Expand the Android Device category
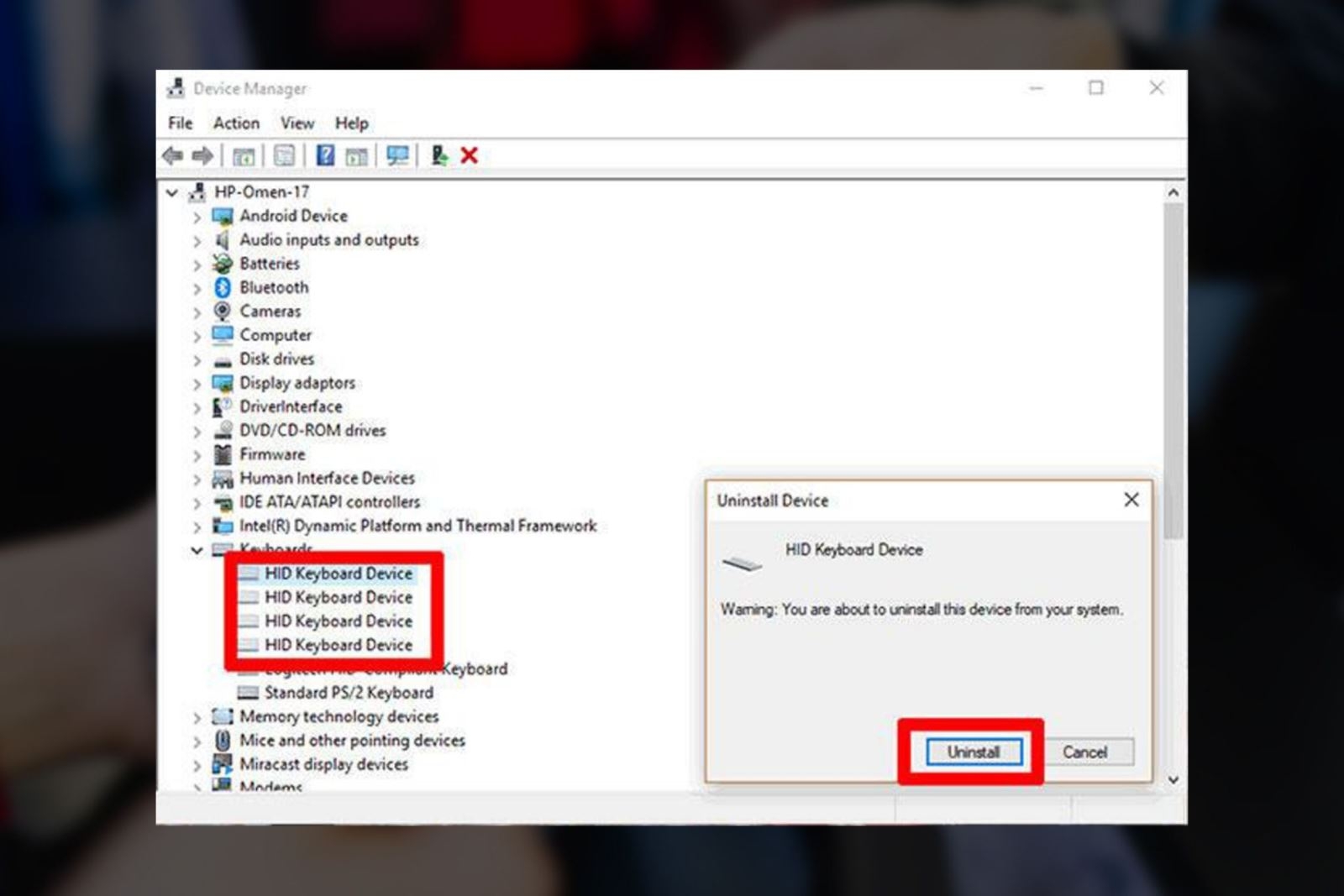 pos(197,217)
